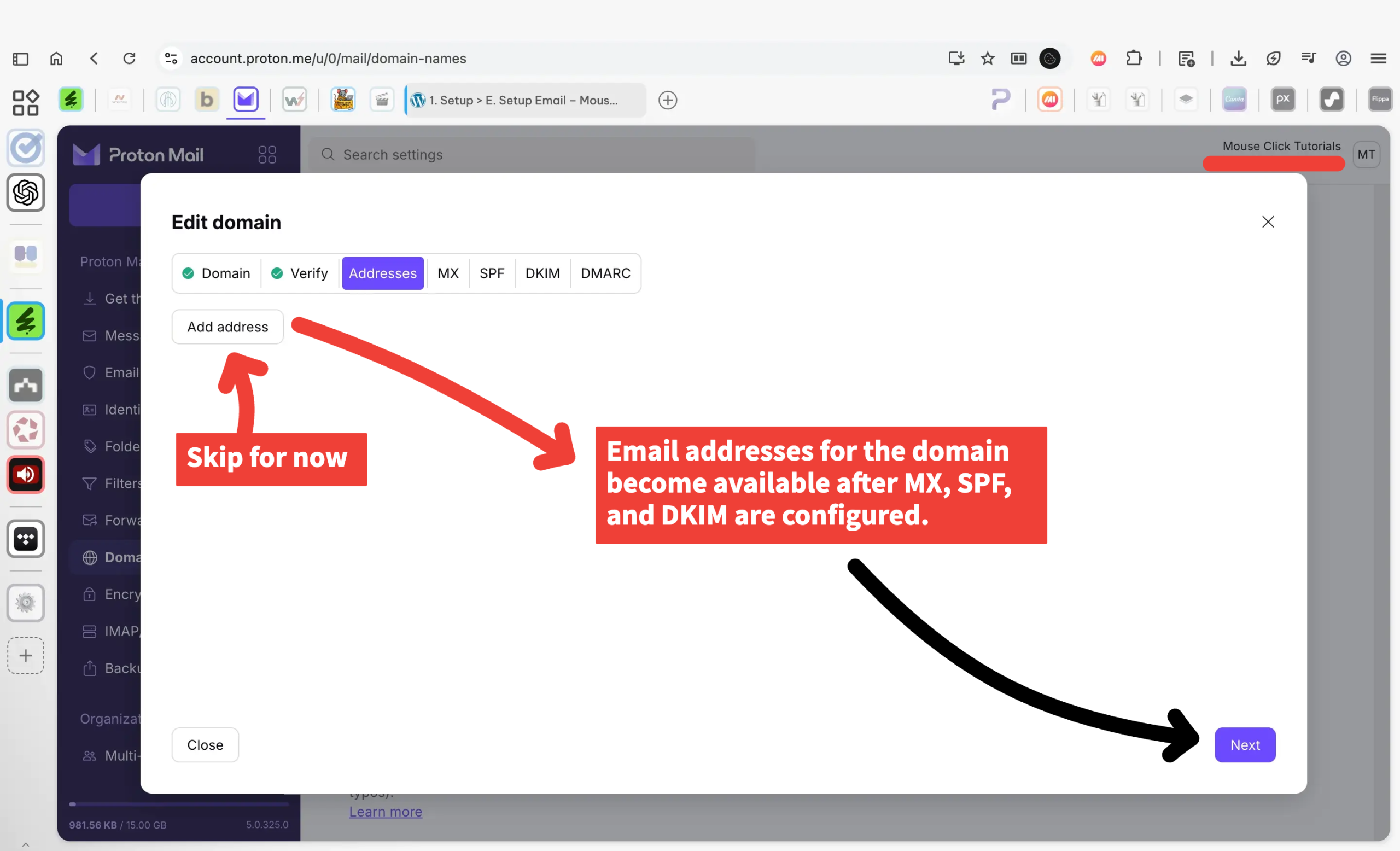Viewport: 1400px width, 851px height.
Task: Switch to the DKIM tab
Action: coord(542,273)
